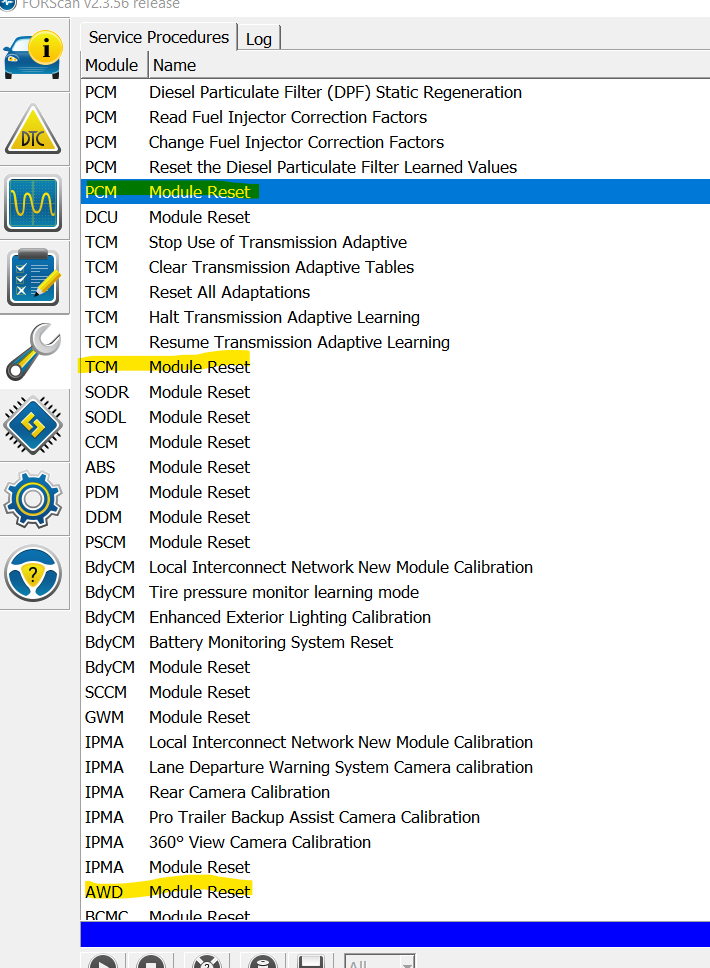Select BdyCM Module Reset
Viewport: 710px width, 968px height.
tap(395, 667)
